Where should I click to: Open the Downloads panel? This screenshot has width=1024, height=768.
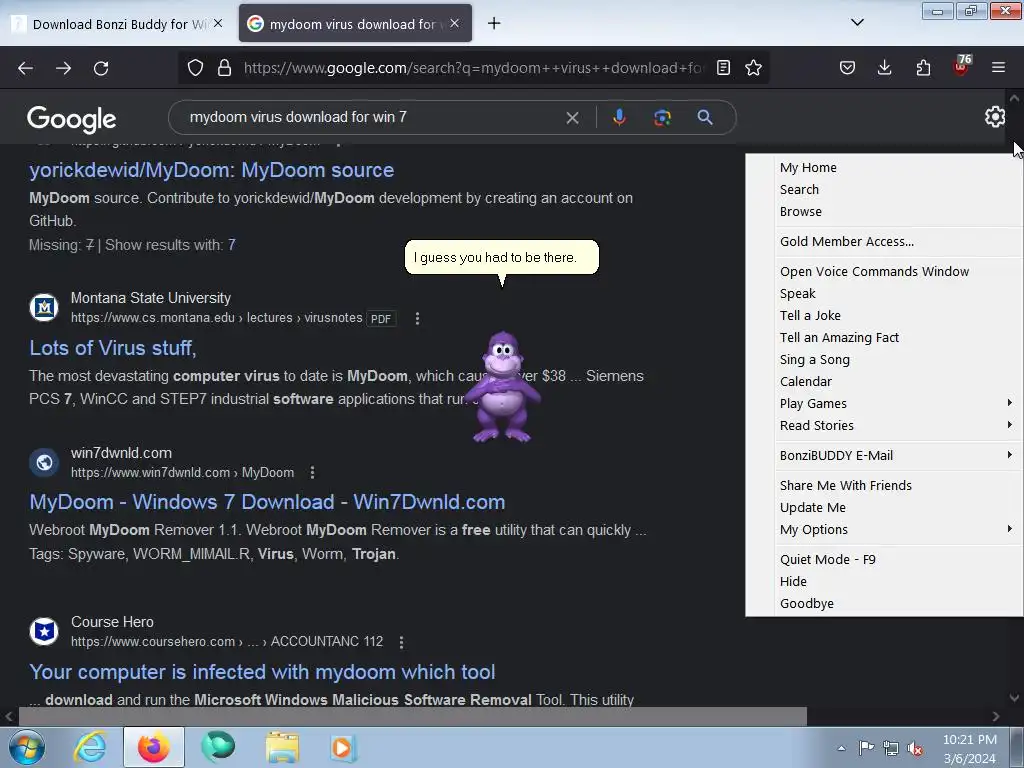(884, 68)
